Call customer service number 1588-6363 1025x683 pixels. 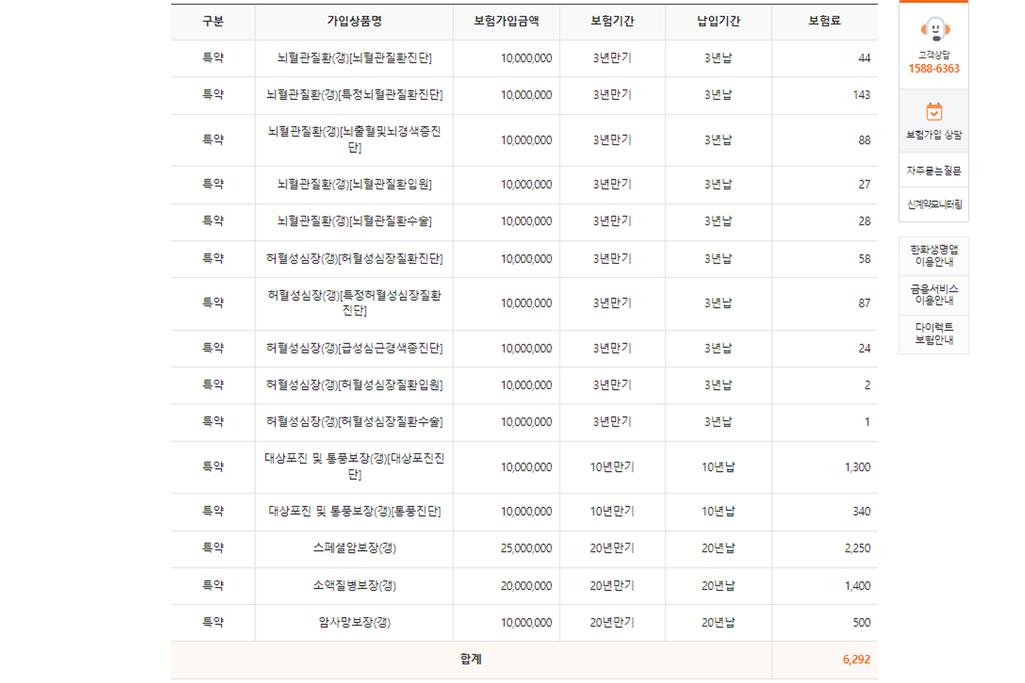pyautogui.click(x=934, y=69)
